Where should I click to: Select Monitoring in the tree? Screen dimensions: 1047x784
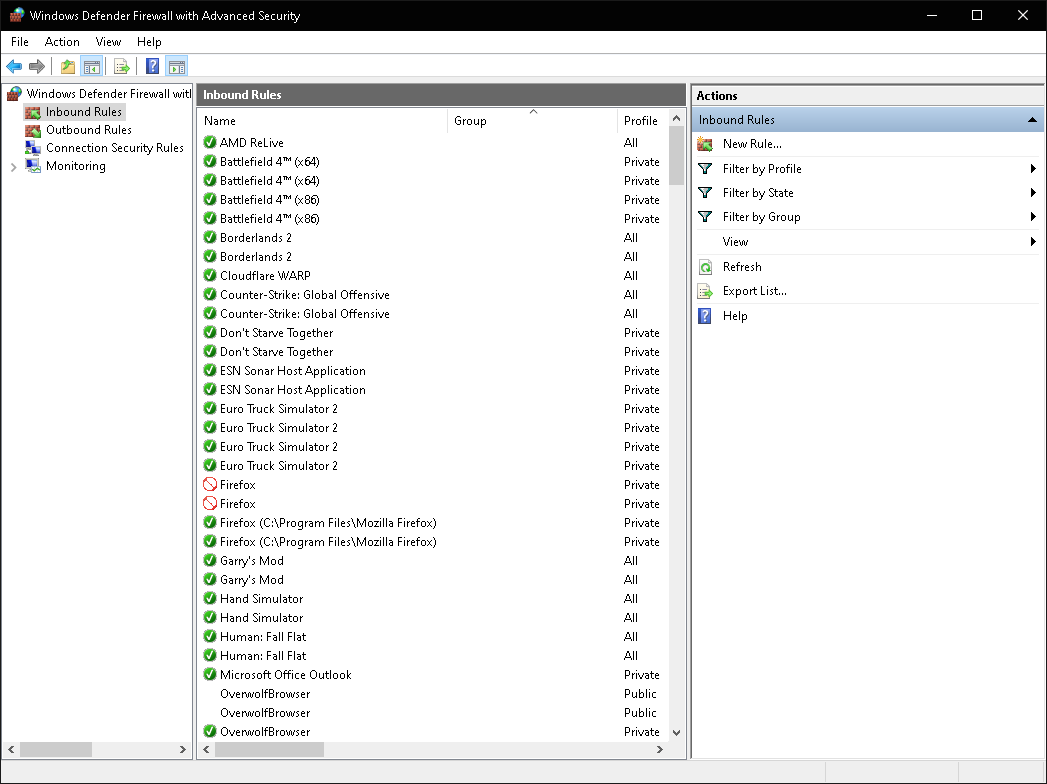pos(75,166)
